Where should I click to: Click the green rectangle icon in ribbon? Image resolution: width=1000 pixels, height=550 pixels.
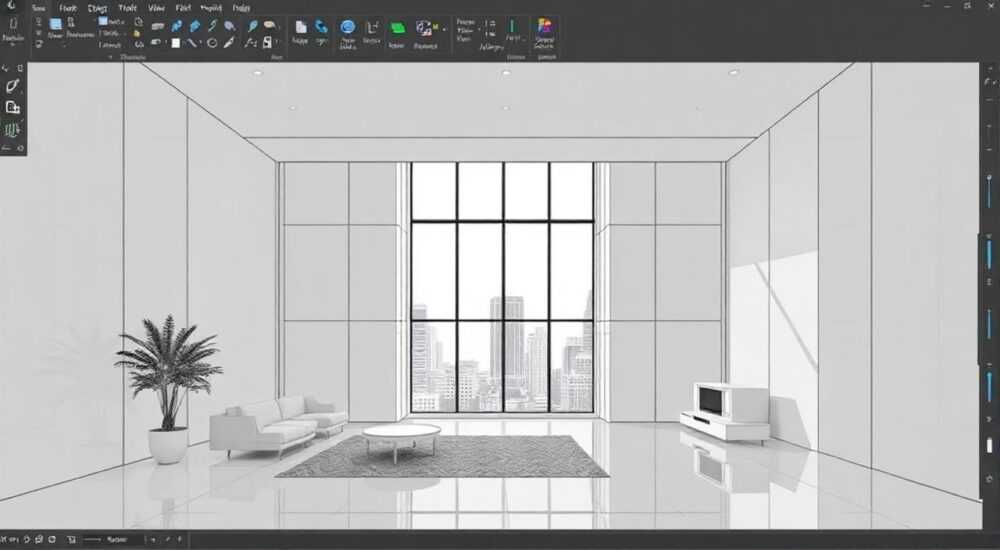397,28
